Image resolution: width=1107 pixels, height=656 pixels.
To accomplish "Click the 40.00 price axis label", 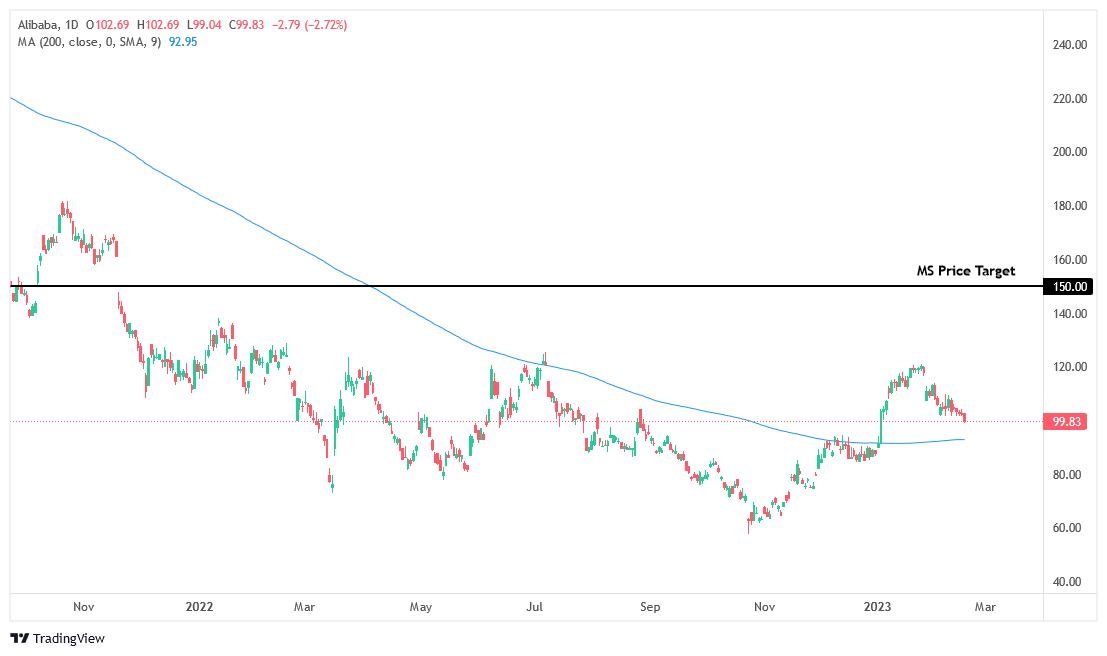I will [x=1067, y=582].
